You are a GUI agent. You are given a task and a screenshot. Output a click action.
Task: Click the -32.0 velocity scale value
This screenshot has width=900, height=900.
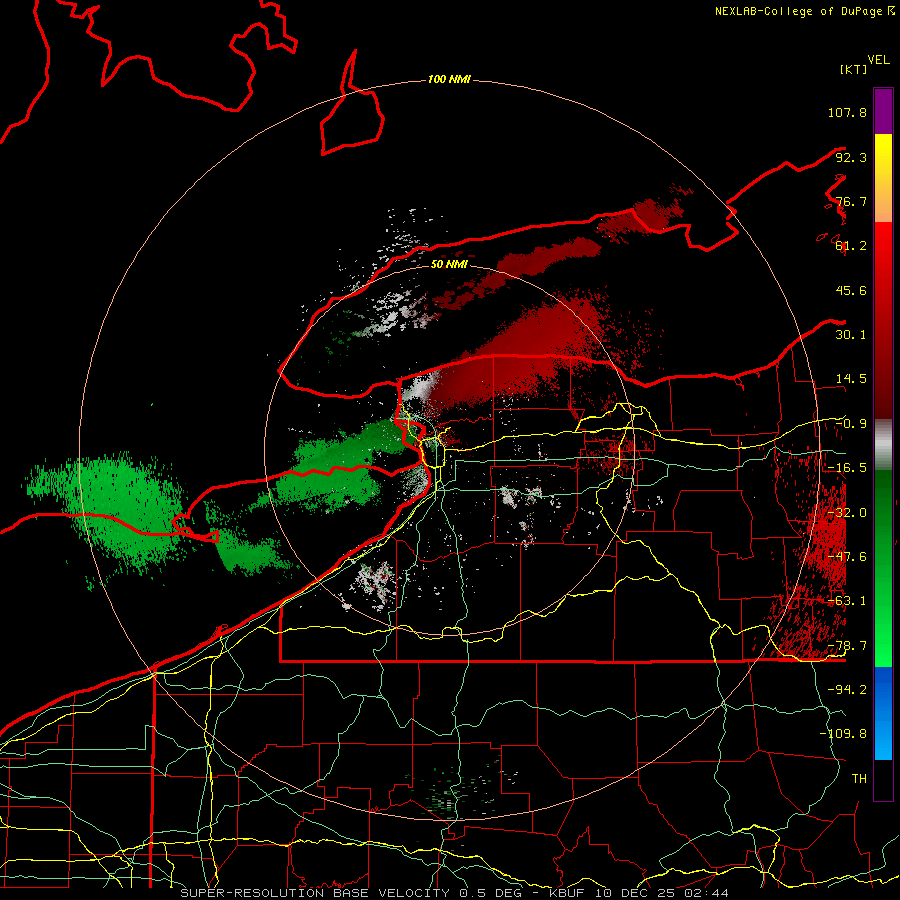[847, 513]
